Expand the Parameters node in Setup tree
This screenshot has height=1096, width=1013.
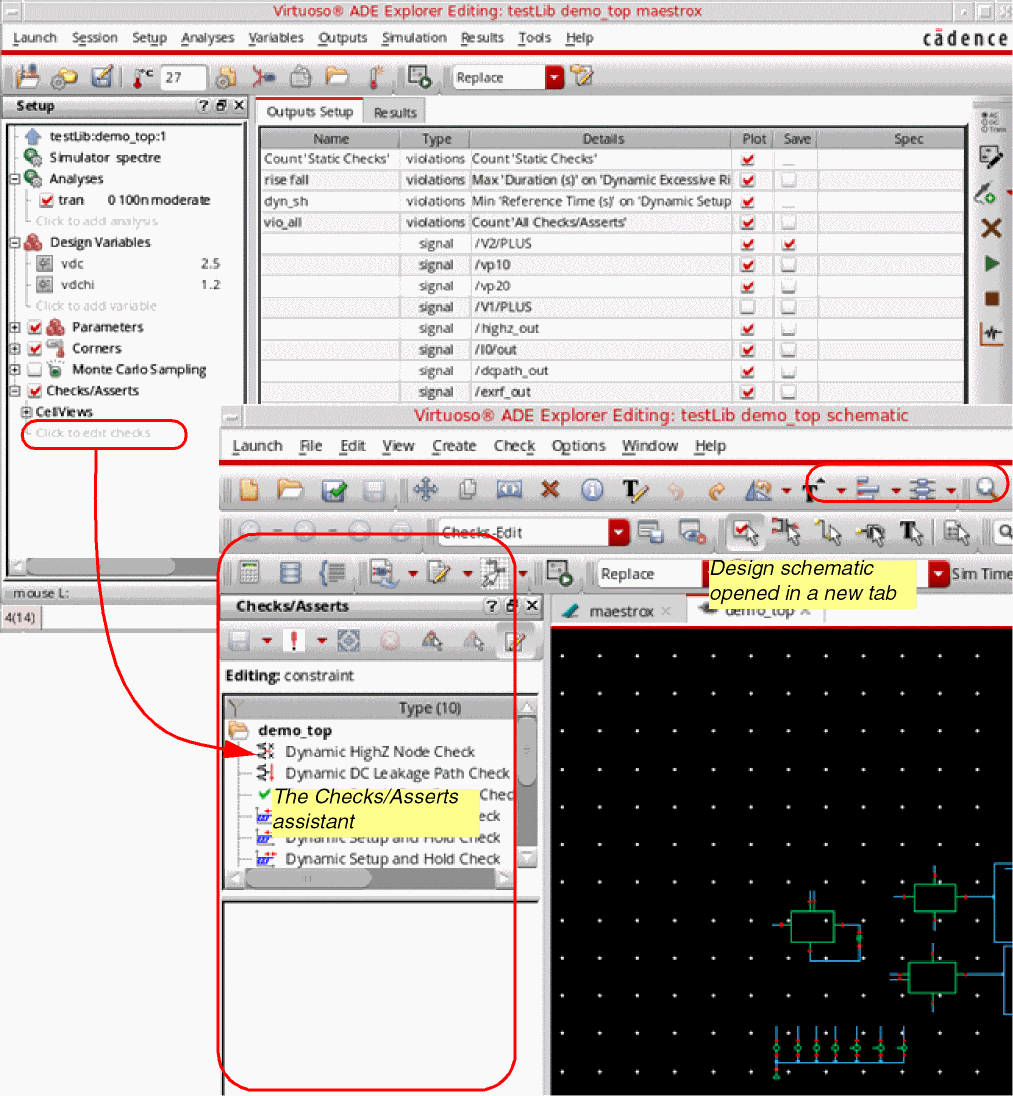15,327
